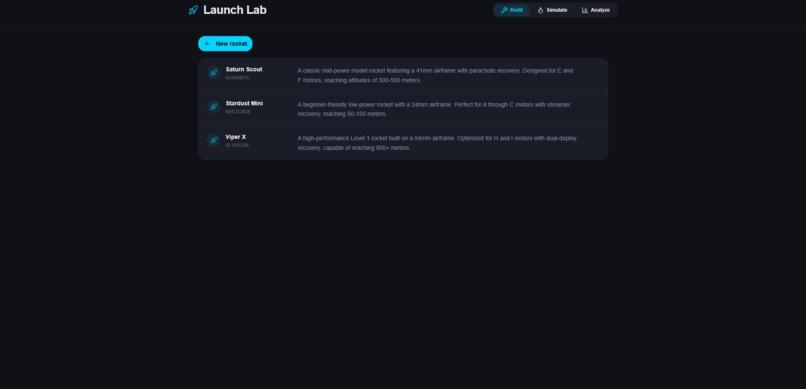Click the Viper X rocket icon
Image resolution: width=806 pixels, height=389 pixels.
(214, 140)
